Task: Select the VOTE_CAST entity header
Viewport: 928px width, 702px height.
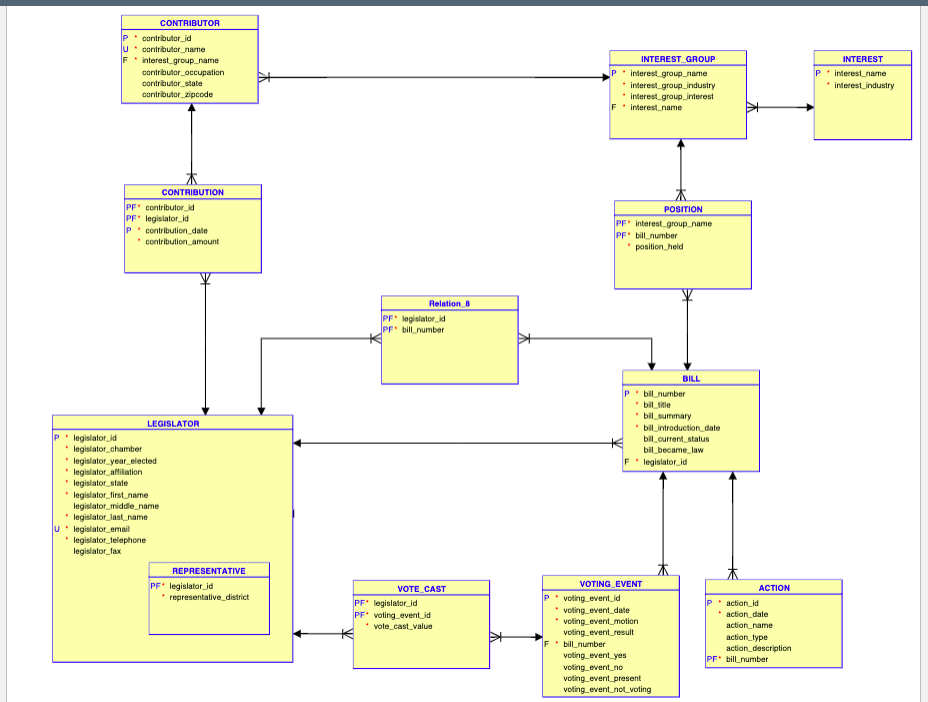Action: (x=421, y=588)
